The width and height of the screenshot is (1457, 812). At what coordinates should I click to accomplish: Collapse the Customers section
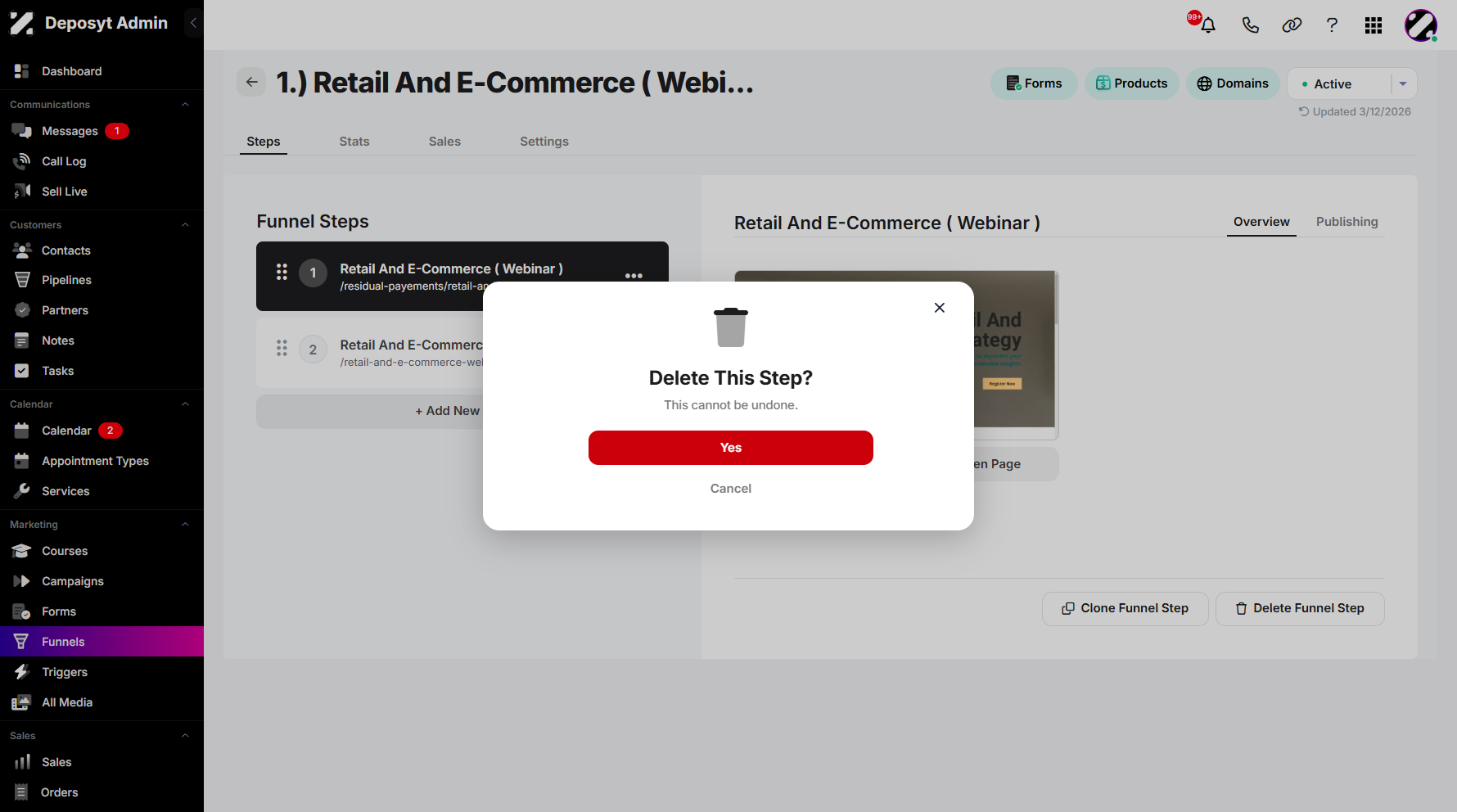[x=185, y=224]
